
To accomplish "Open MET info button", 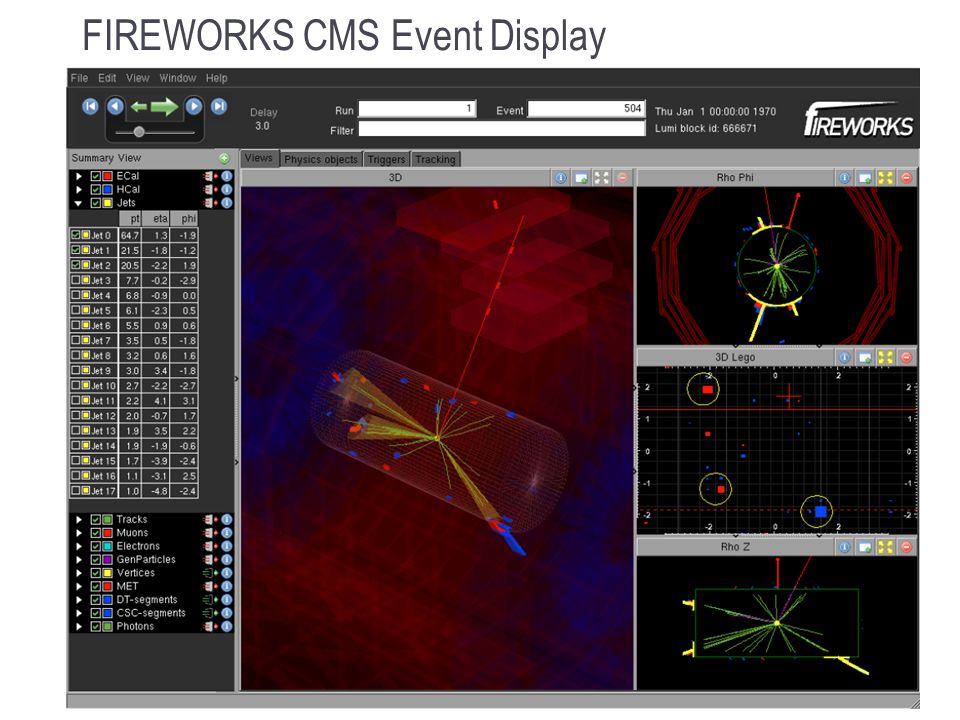I will [x=227, y=587].
